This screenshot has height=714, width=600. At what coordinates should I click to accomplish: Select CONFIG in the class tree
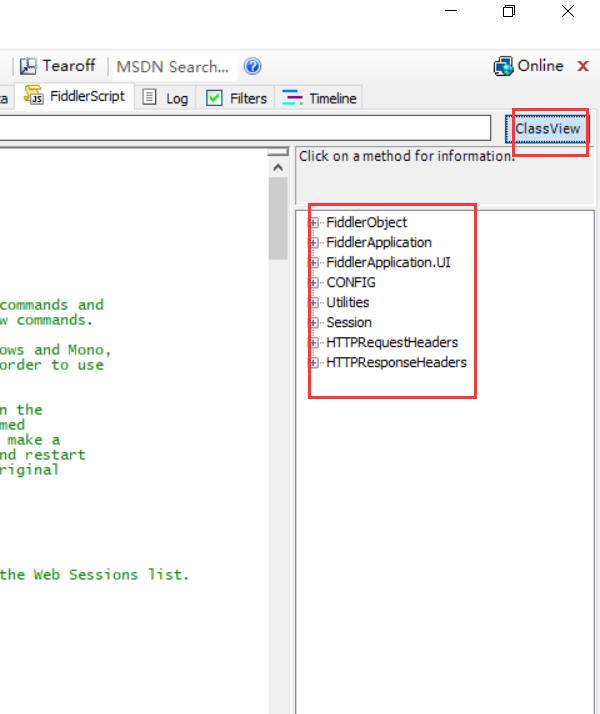351,283
